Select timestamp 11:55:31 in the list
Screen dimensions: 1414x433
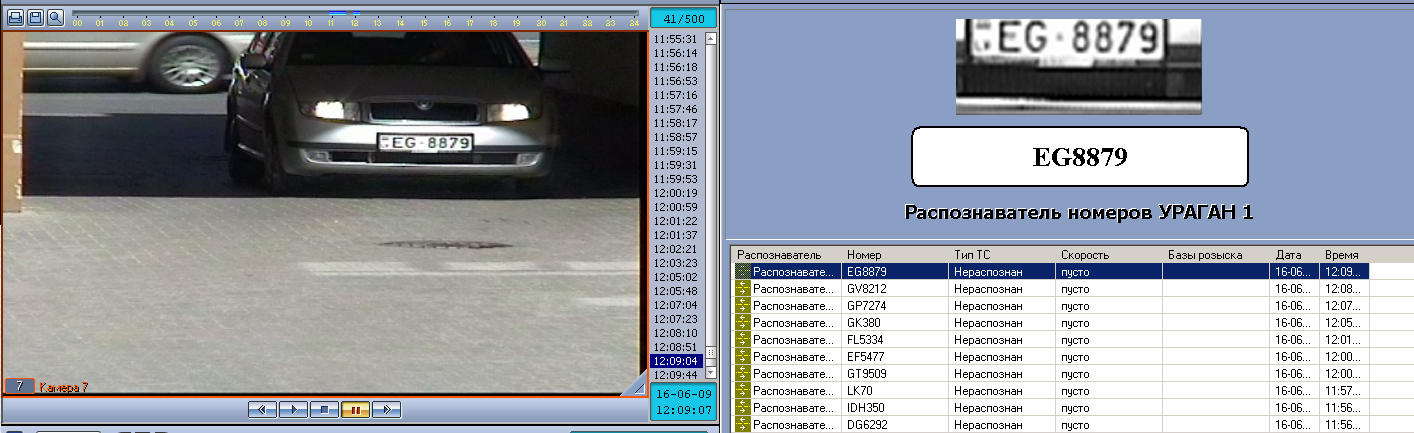point(675,39)
